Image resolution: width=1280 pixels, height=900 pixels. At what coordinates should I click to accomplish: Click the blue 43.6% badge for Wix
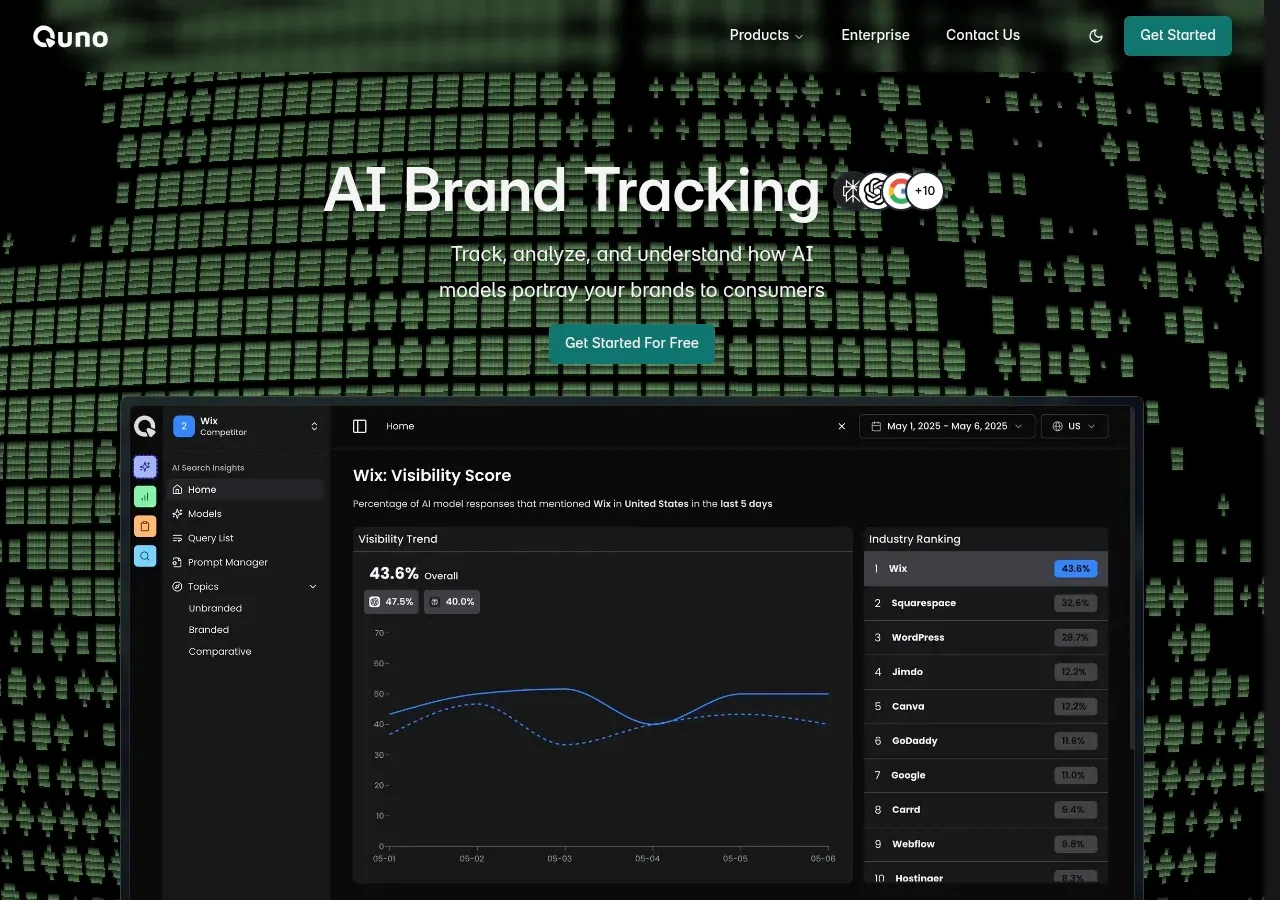pos(1075,569)
